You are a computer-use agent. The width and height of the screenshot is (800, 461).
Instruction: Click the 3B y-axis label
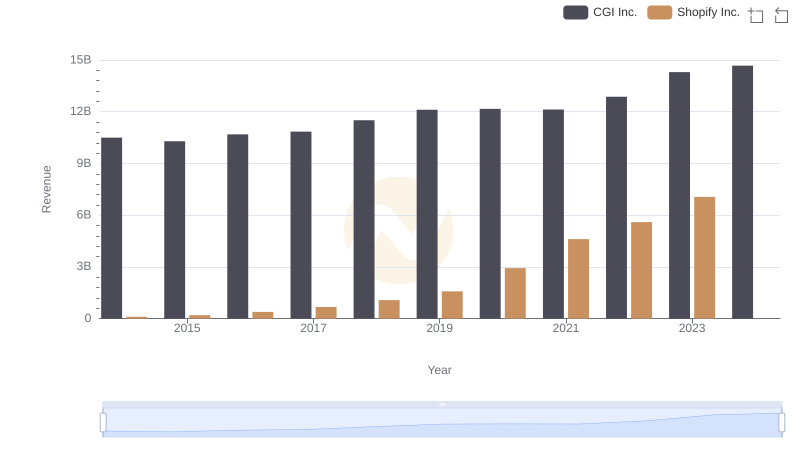click(x=84, y=267)
